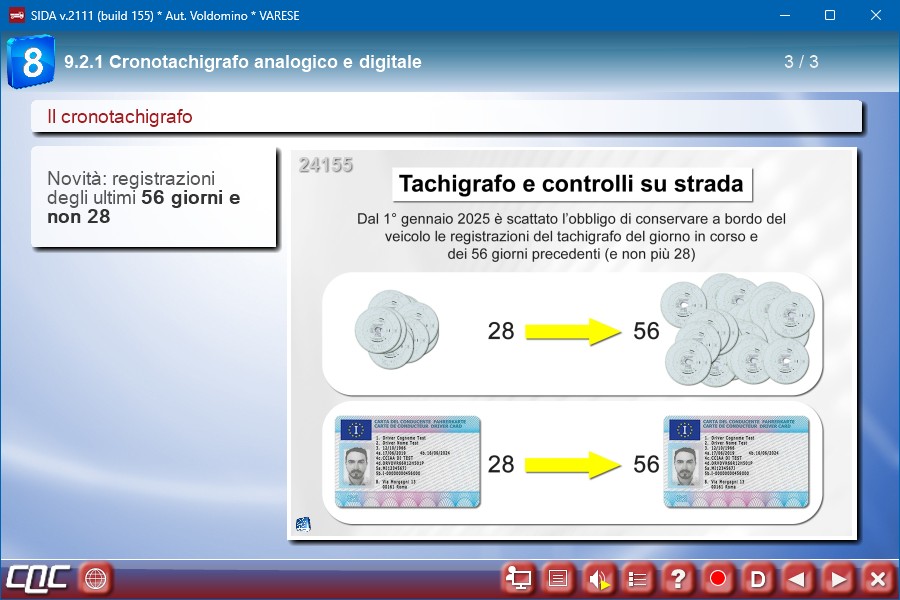Open the text notes page icon
900x600 pixels.
[558, 578]
